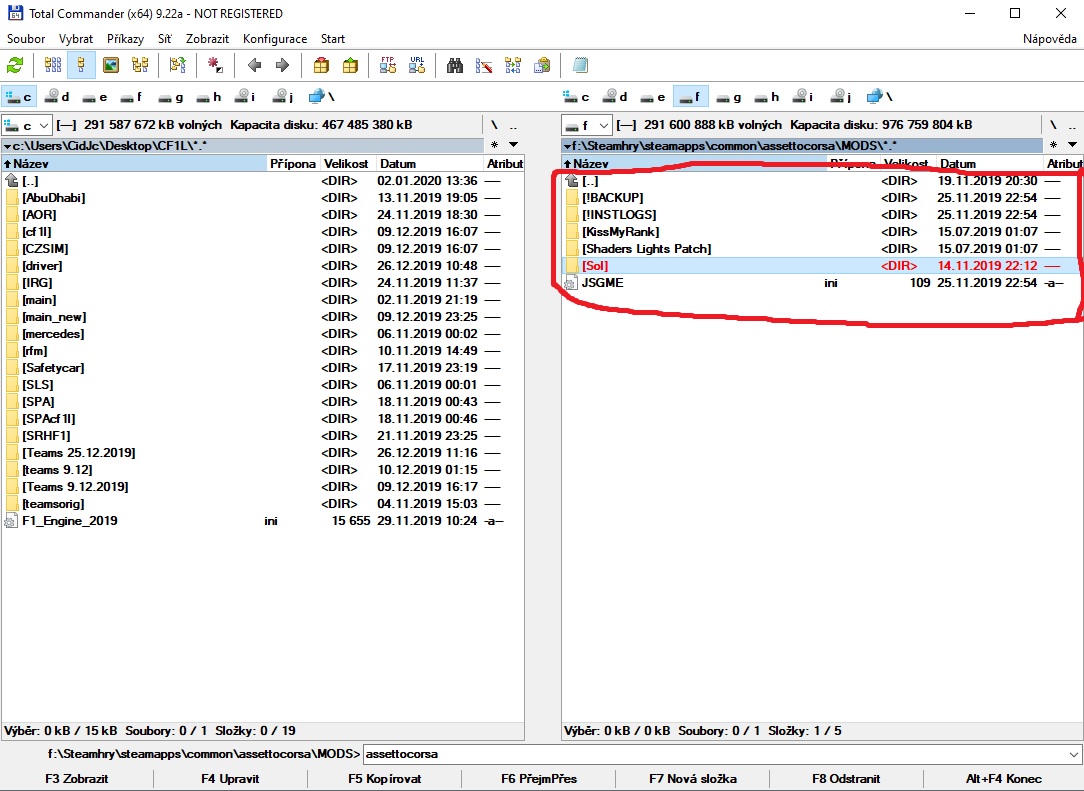Open the Zobrazit menu

point(207,39)
